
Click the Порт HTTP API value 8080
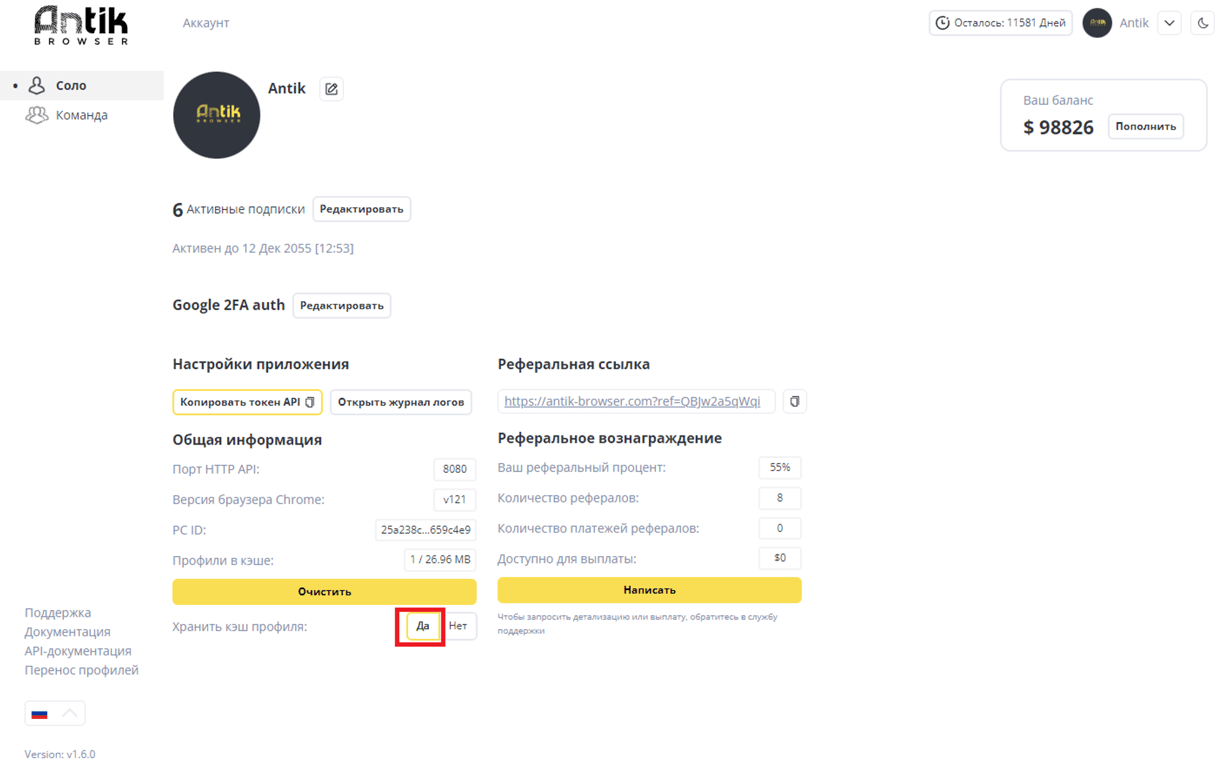coord(455,469)
